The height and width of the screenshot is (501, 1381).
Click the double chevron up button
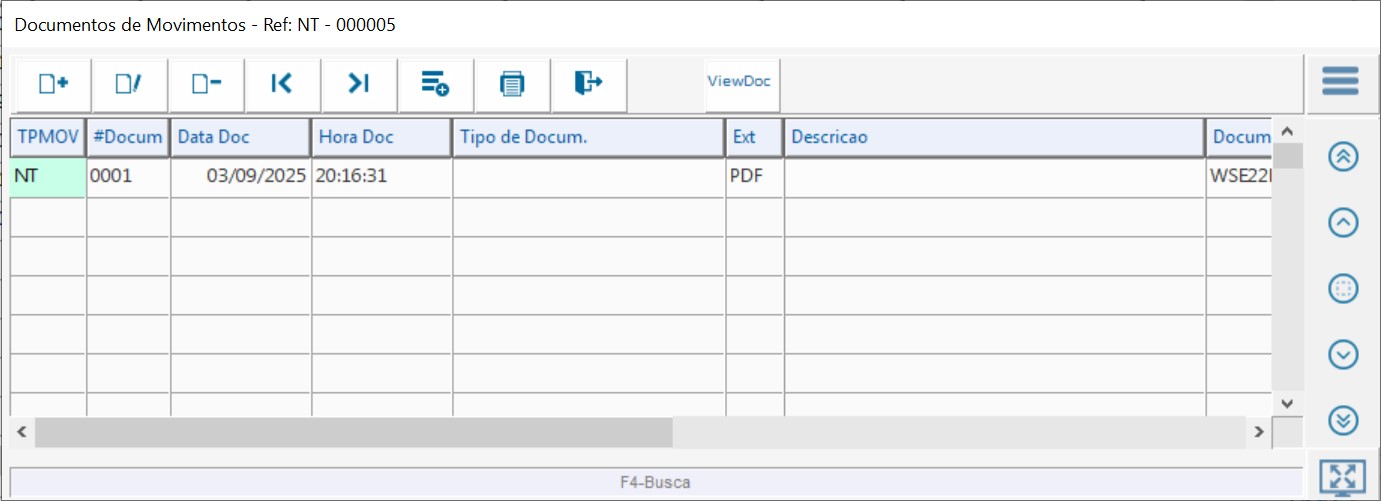[1343, 157]
